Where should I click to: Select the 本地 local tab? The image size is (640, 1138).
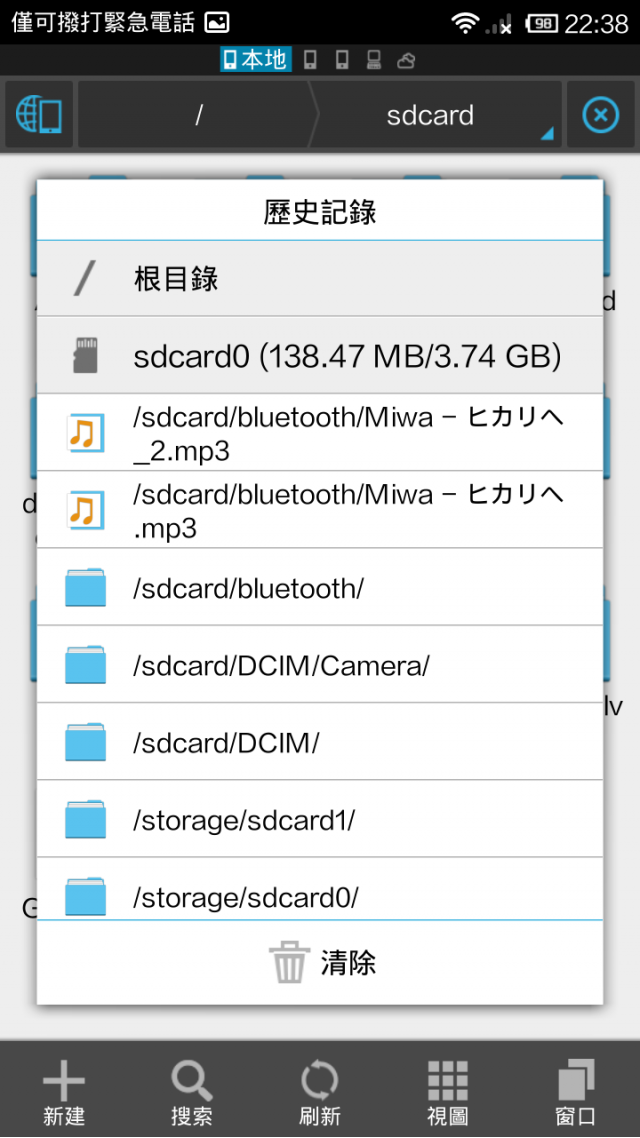click(255, 60)
